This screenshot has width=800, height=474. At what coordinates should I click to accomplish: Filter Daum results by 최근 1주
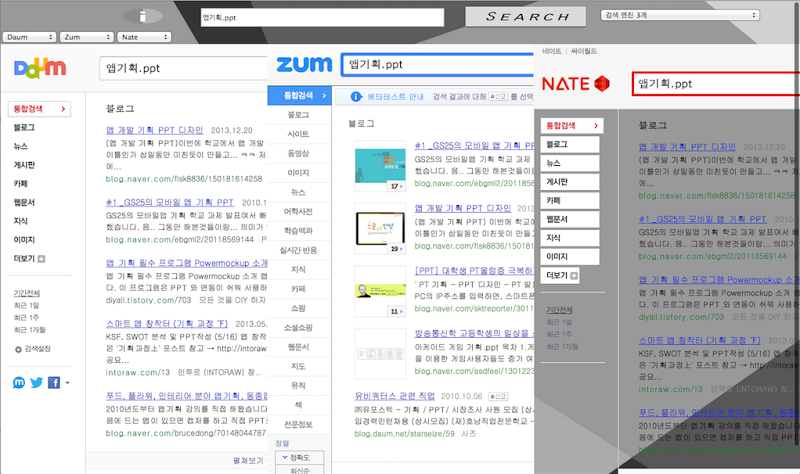[27, 317]
